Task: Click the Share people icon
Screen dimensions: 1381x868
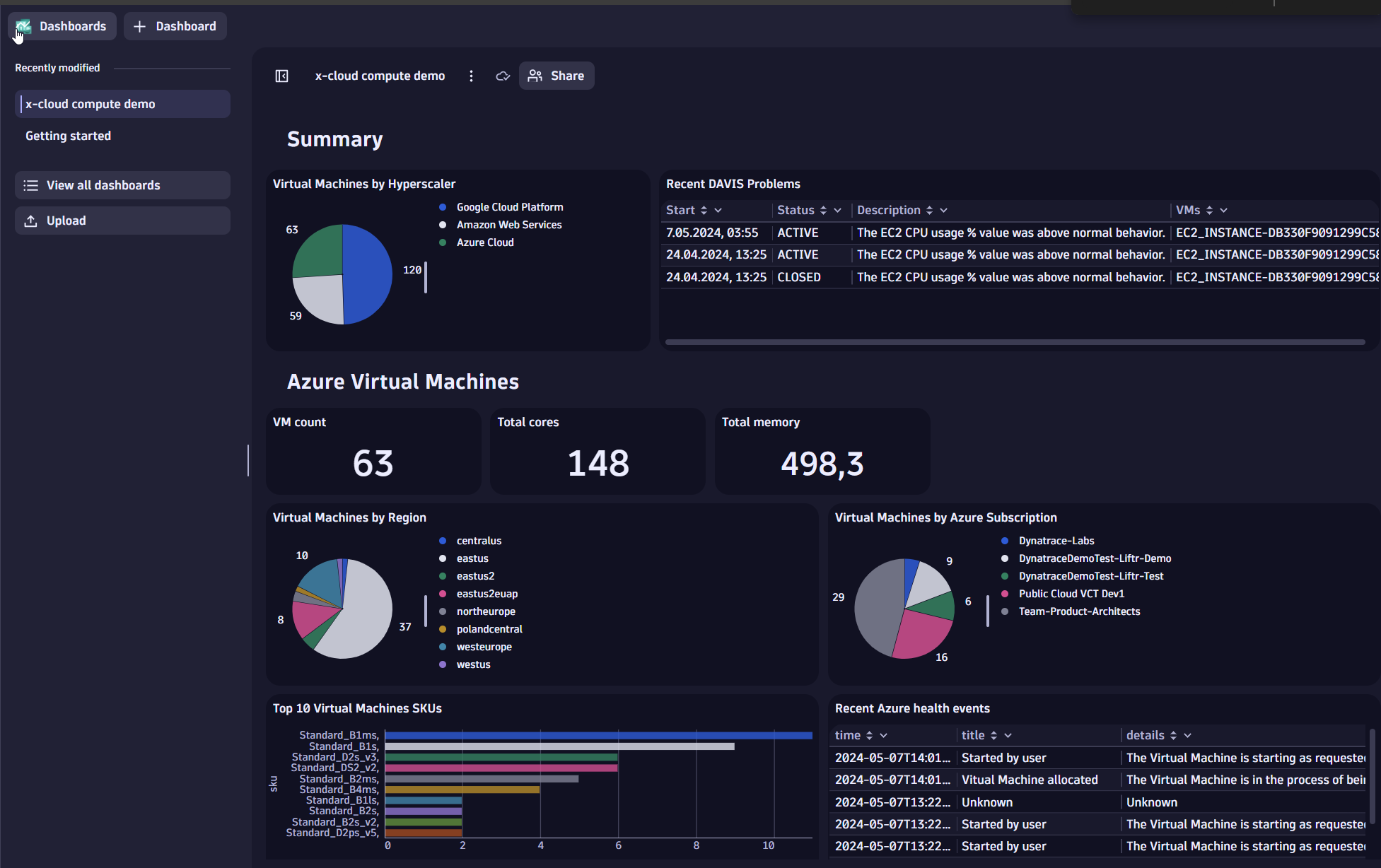Action: pos(535,75)
